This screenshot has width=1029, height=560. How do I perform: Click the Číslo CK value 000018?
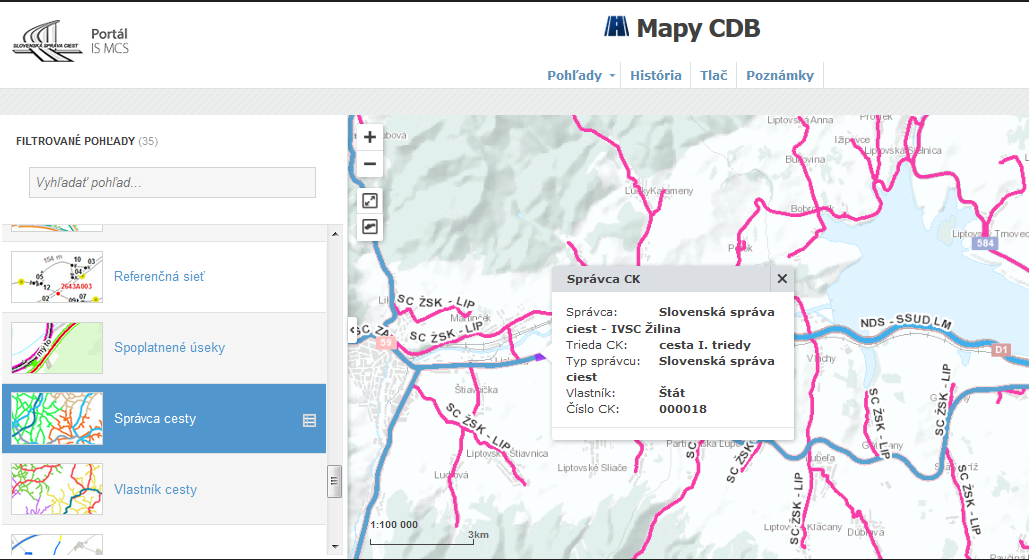click(682, 409)
